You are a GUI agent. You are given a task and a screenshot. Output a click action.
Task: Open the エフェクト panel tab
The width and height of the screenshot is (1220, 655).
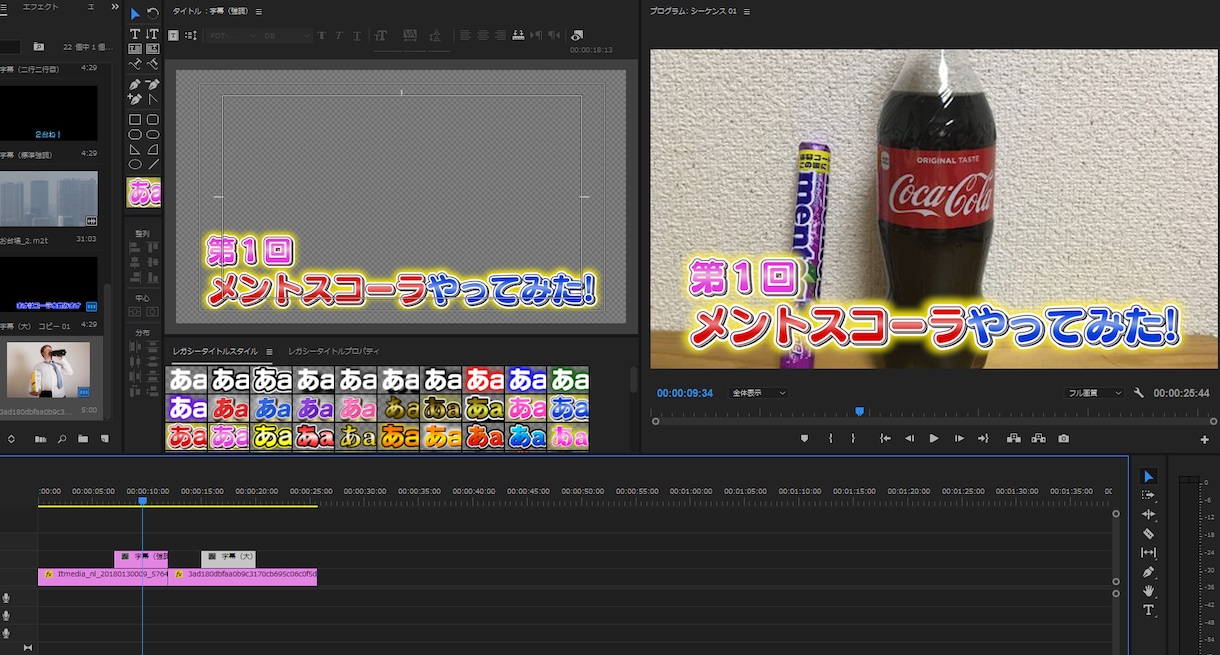coord(41,7)
